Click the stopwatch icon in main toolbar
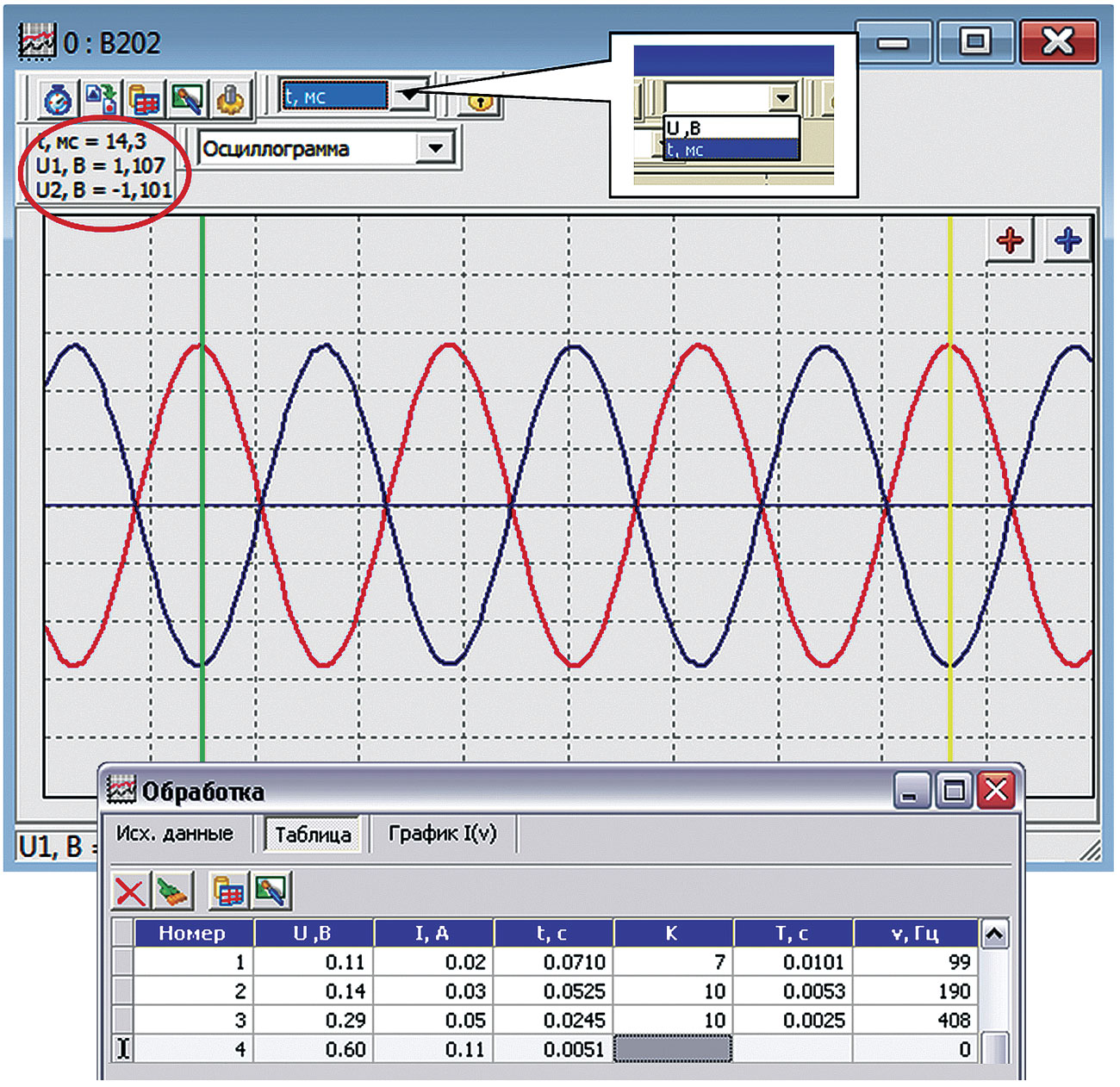 pos(58,100)
